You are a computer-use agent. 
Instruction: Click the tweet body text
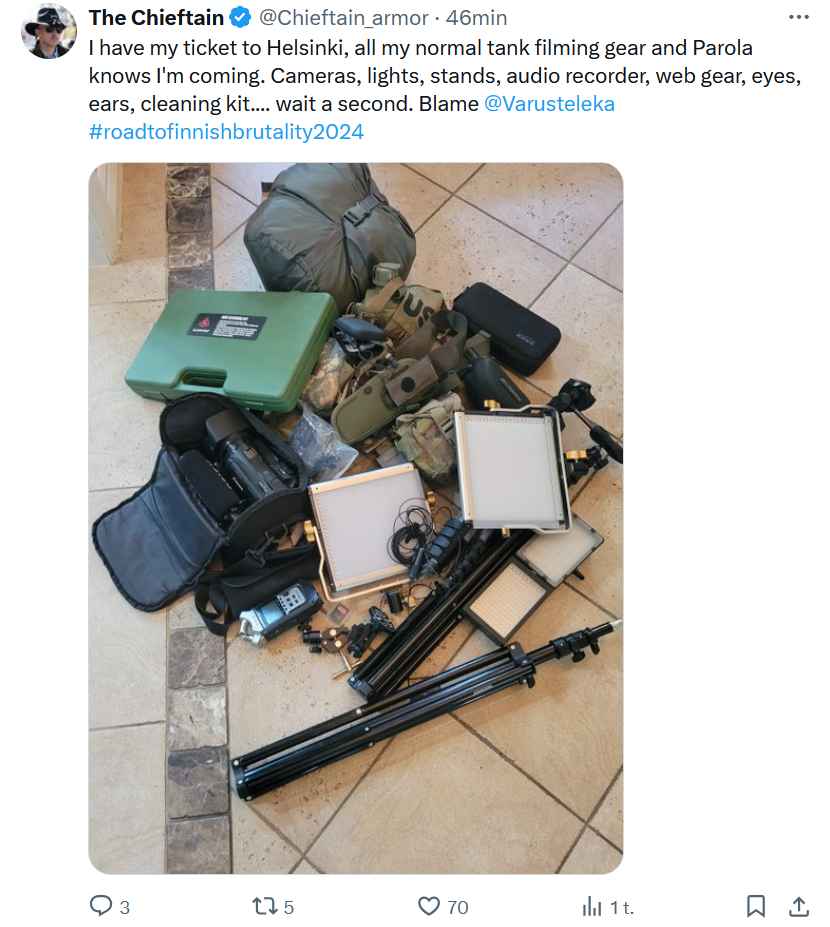pos(445,89)
